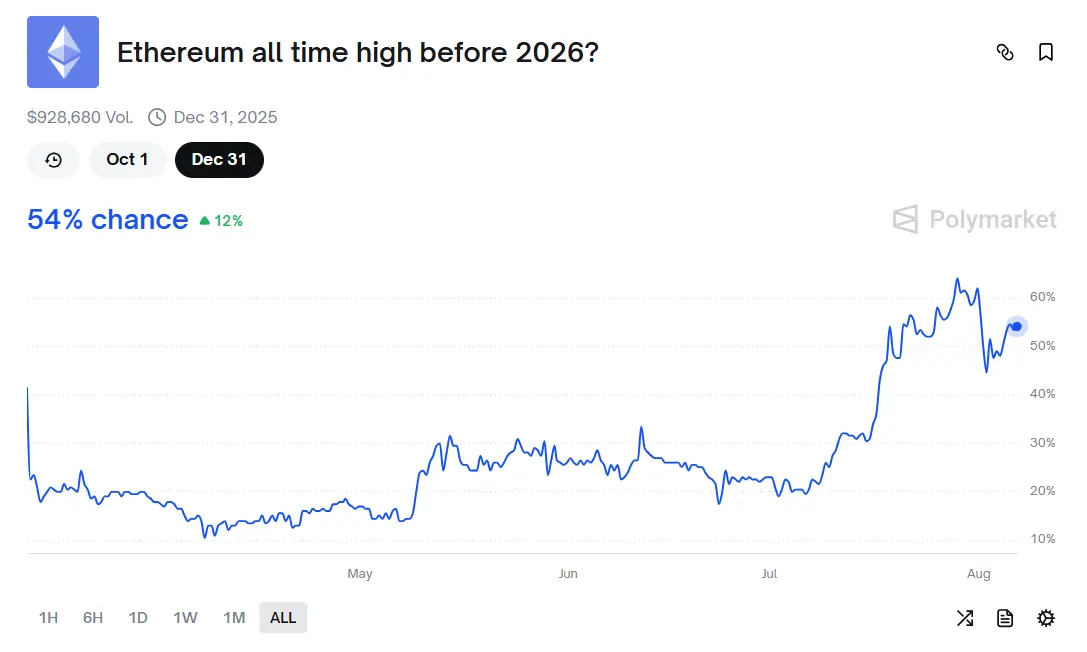Toggle the 1D chart view
Screen dimensions: 1087x652
138,618
